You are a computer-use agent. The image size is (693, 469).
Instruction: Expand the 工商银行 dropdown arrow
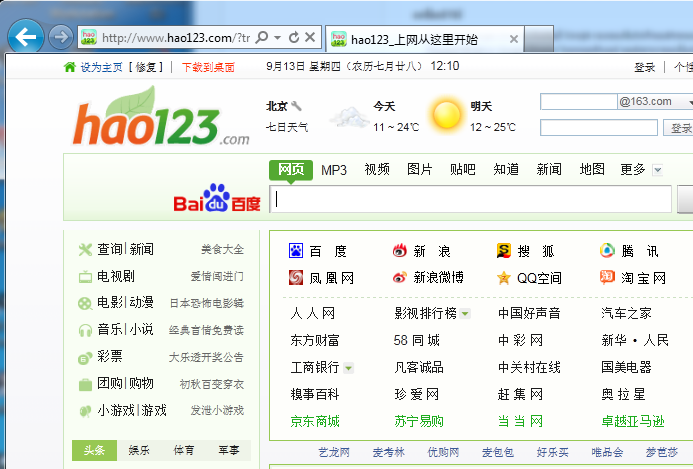pos(348,368)
